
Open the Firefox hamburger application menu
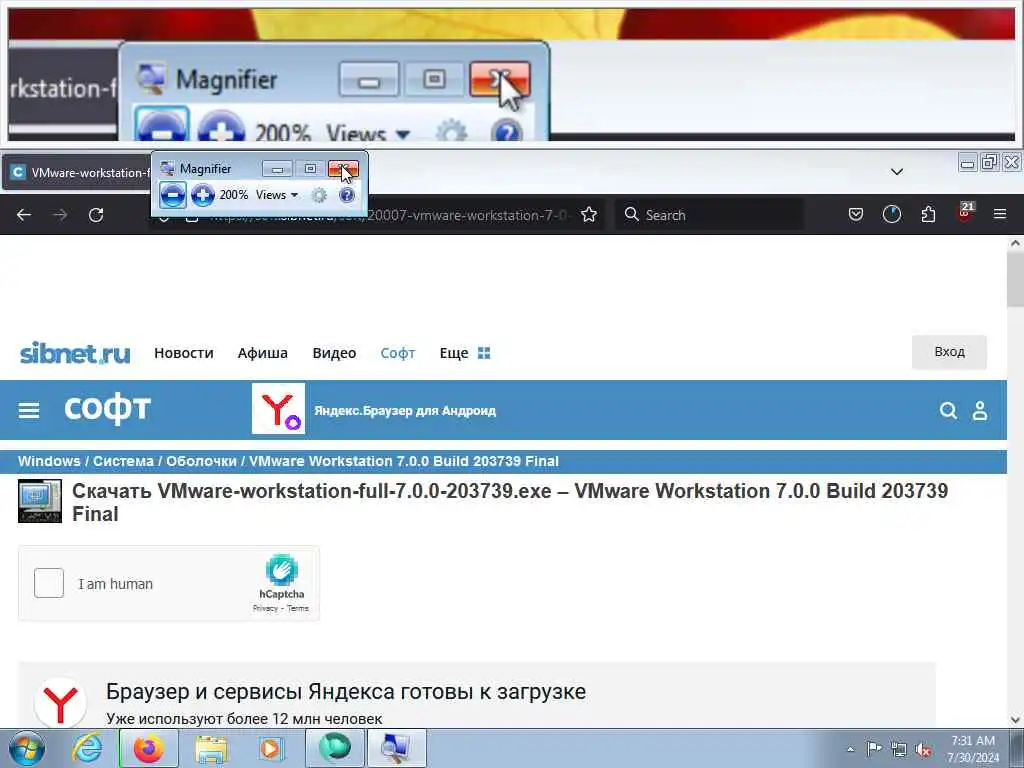(x=1000, y=214)
